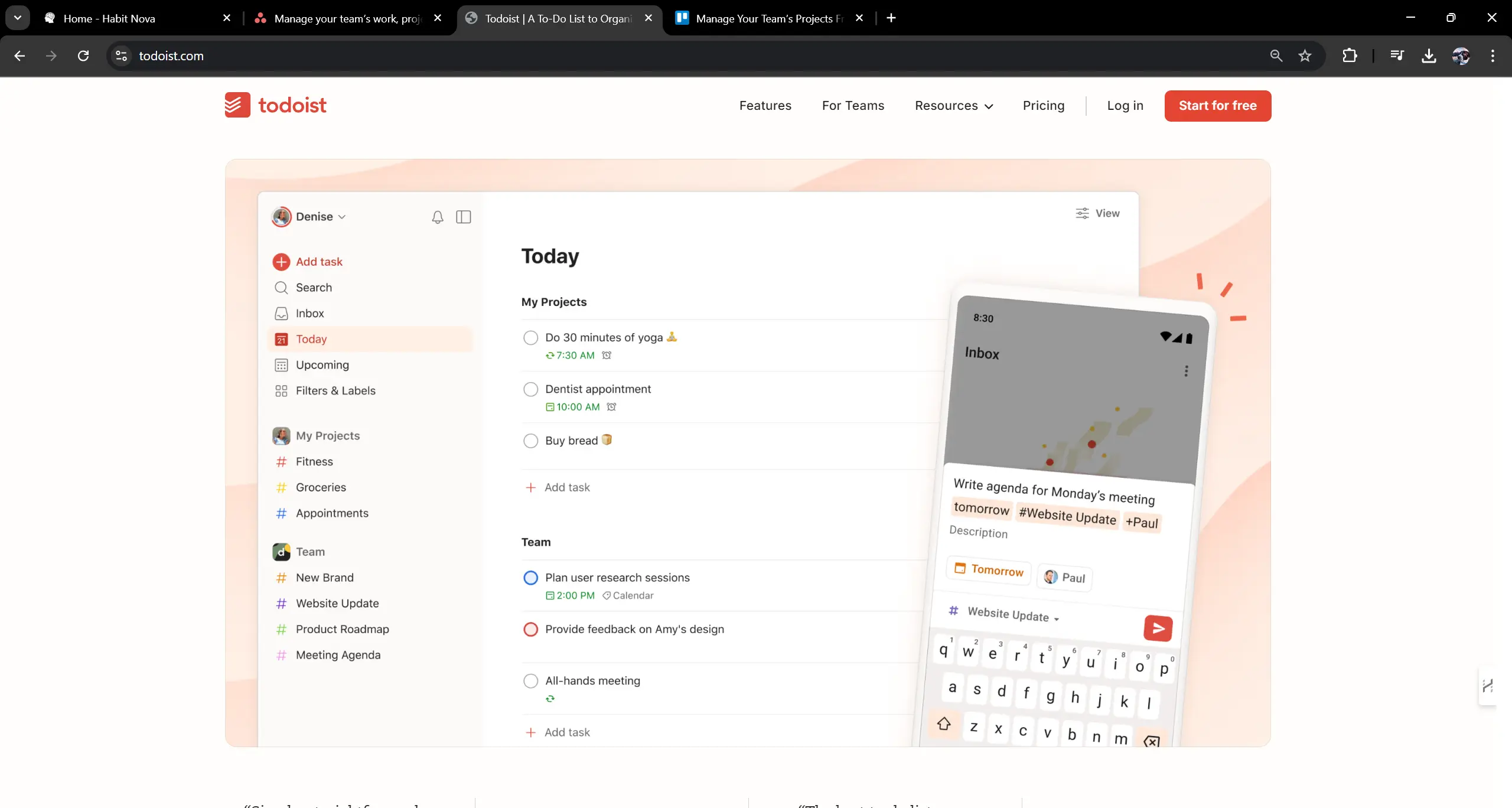Viewport: 1512px width, 808px height.
Task: Switch to Manage your team's work tab
Action: click(348, 18)
